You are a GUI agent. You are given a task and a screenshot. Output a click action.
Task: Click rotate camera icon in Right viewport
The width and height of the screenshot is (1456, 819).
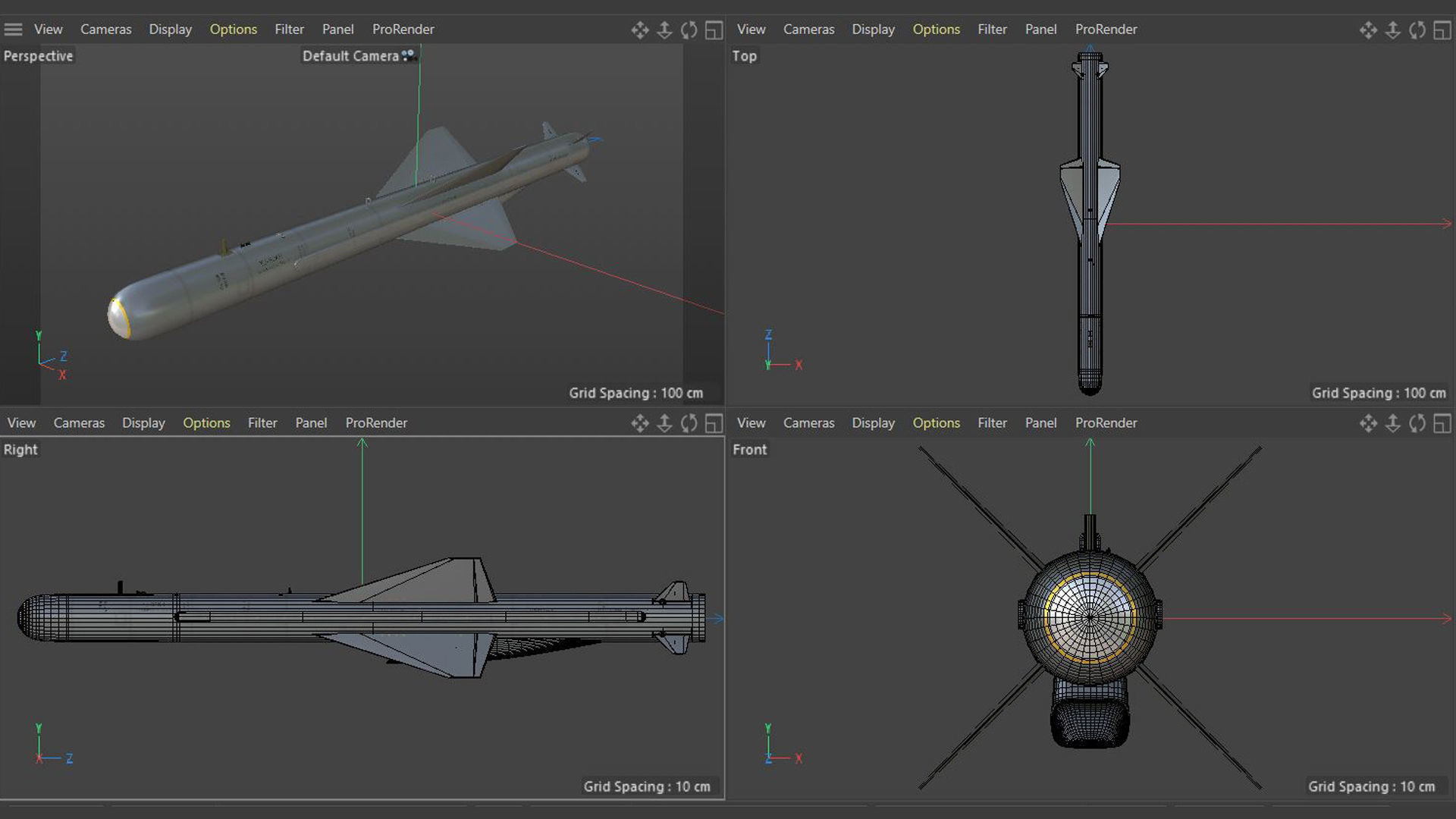point(689,423)
